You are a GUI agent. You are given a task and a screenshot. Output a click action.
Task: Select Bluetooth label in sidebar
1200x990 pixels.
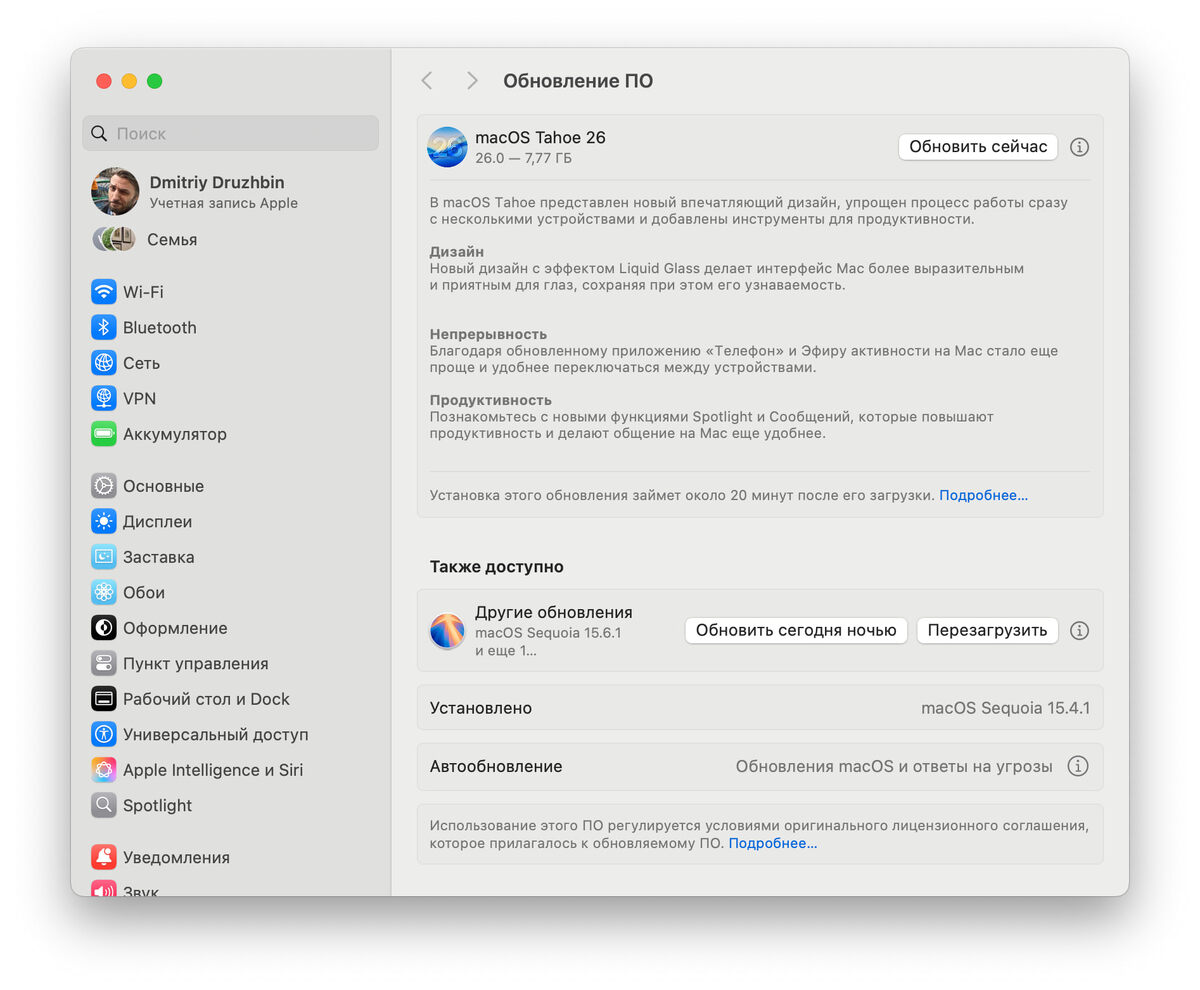(160, 328)
